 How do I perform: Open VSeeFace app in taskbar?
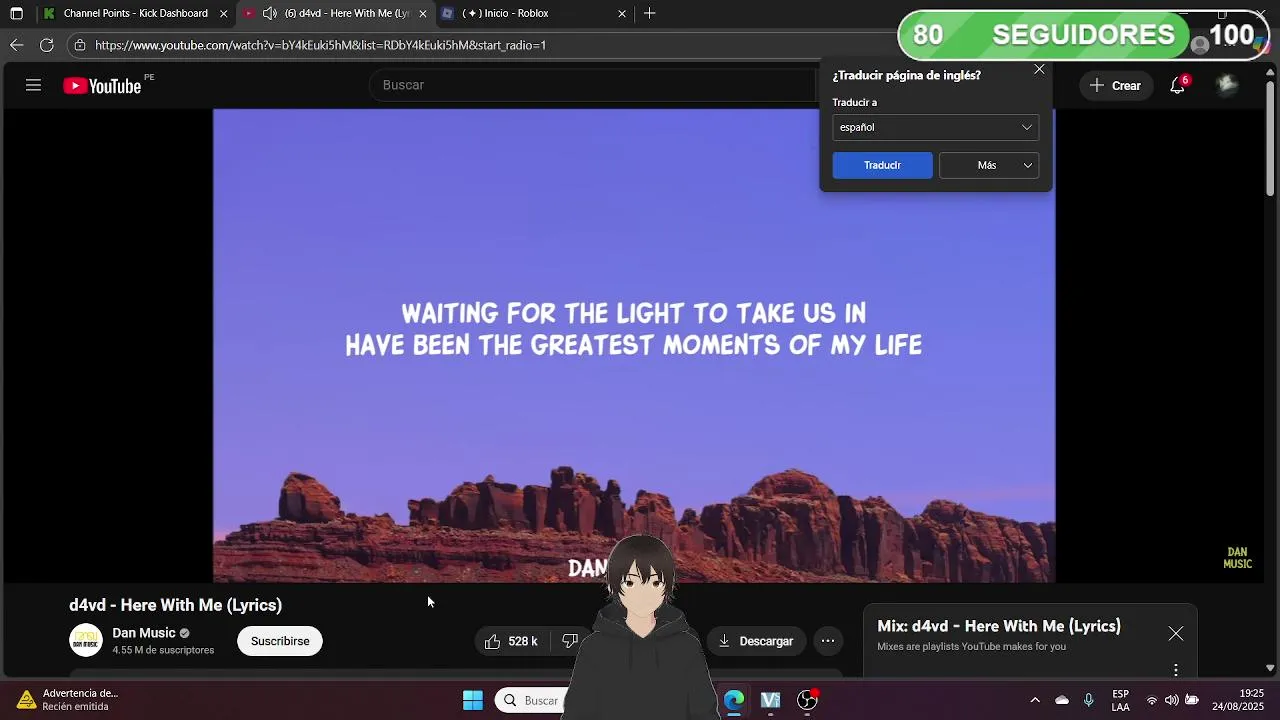770,700
